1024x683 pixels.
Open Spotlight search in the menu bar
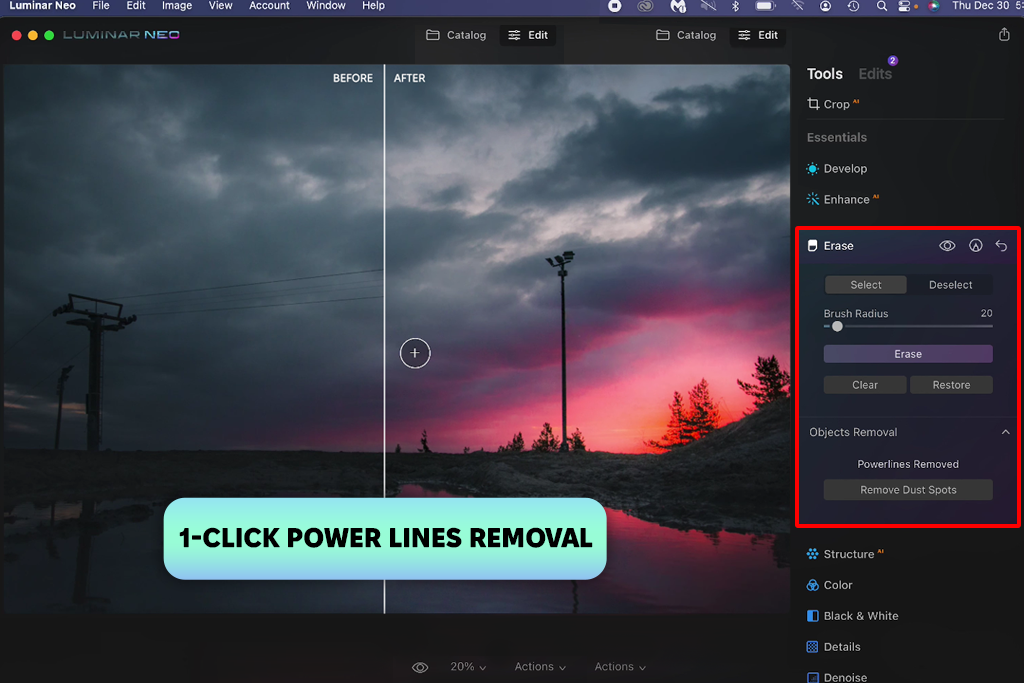click(x=882, y=6)
